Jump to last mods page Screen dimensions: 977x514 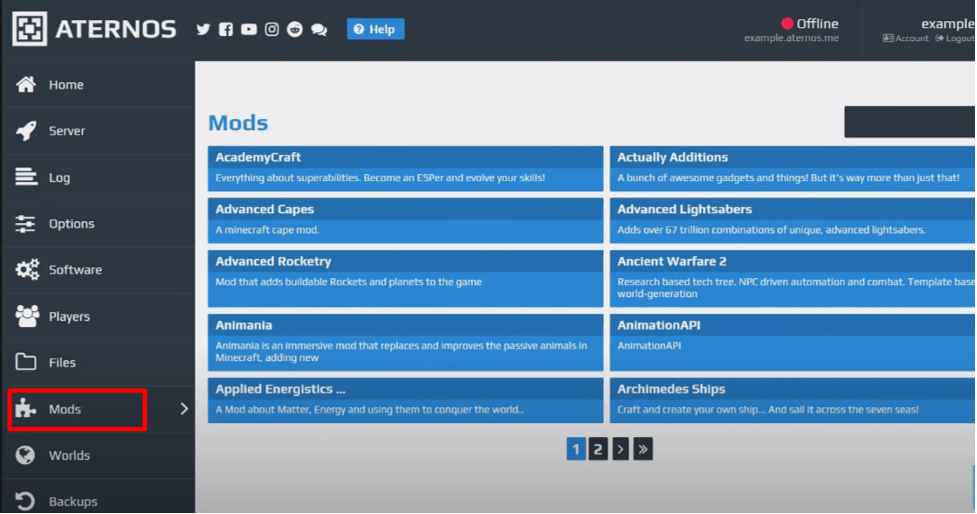tap(643, 449)
